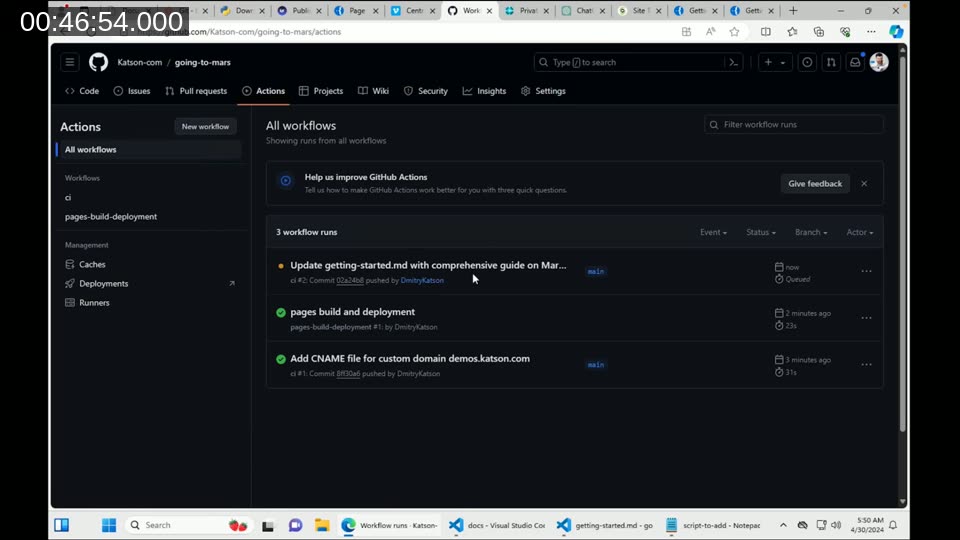Open the issues icon in GitHub header
Image resolution: width=960 pixels, height=540 pixels.
tap(808, 62)
